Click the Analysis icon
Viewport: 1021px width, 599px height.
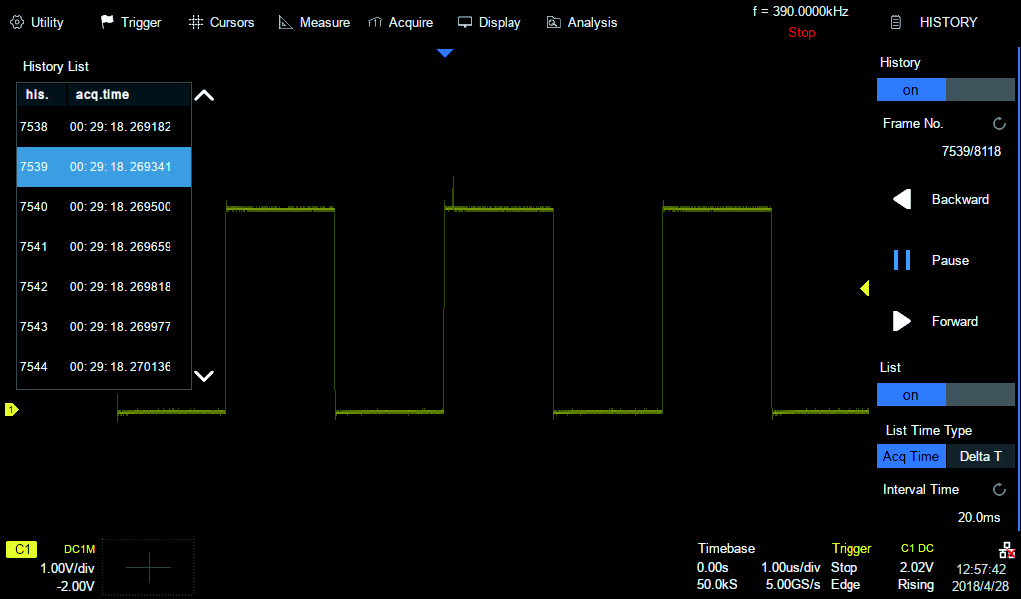(553, 22)
